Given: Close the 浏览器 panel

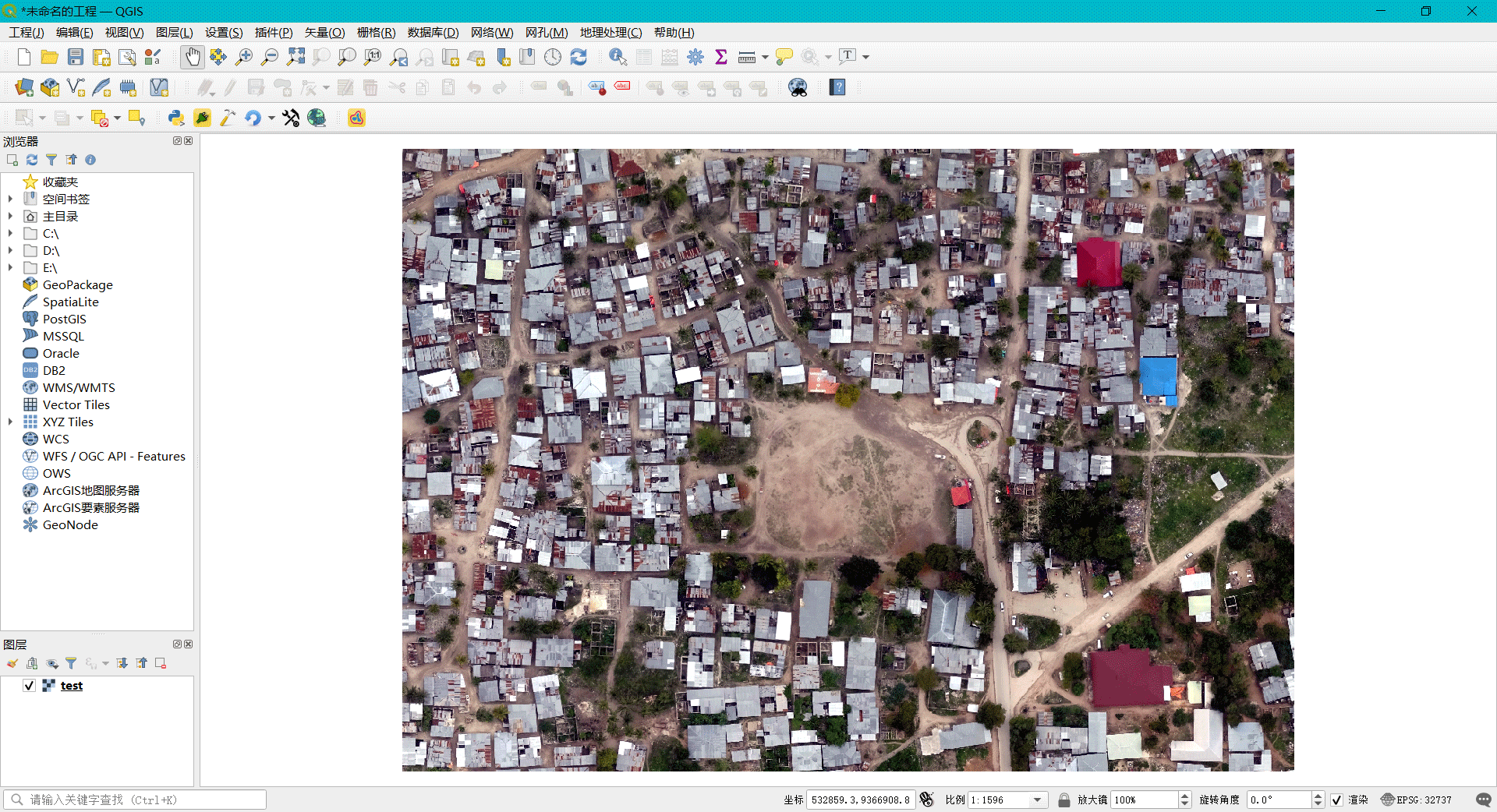Looking at the screenshot, I should click(188, 141).
